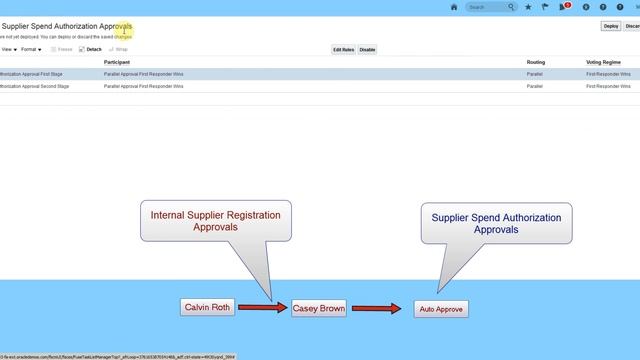Click Participant cell in Second Stage row
The width and height of the screenshot is (640, 360).
143,87
